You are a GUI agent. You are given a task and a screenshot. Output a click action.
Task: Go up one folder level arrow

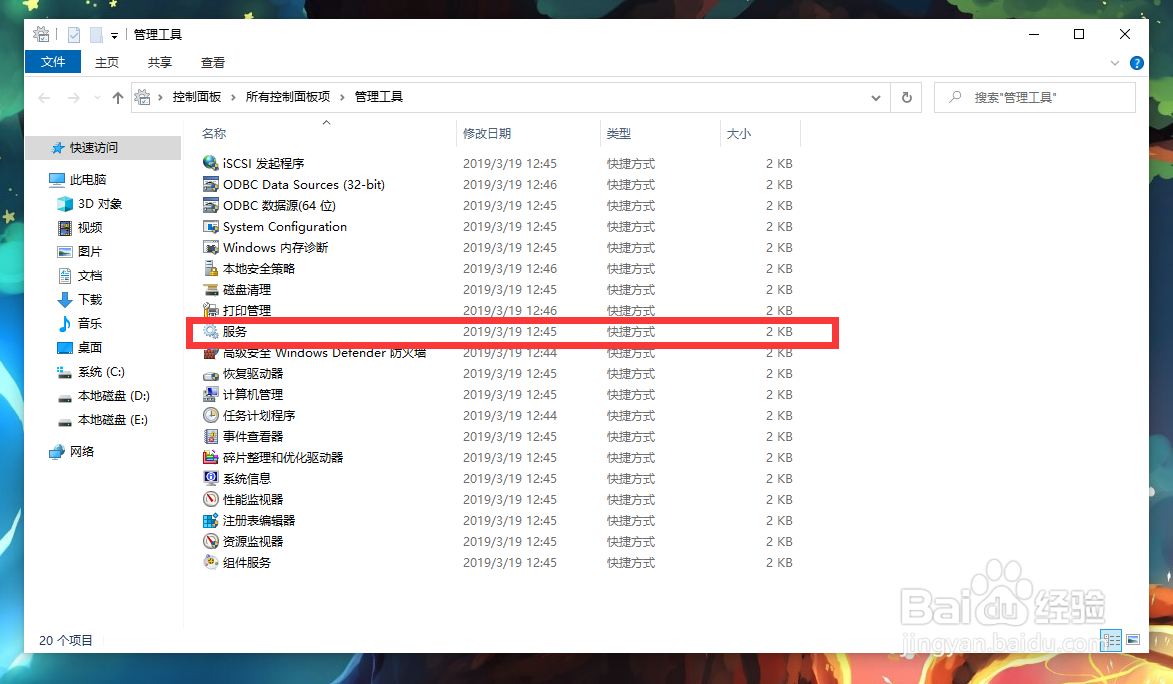point(117,97)
